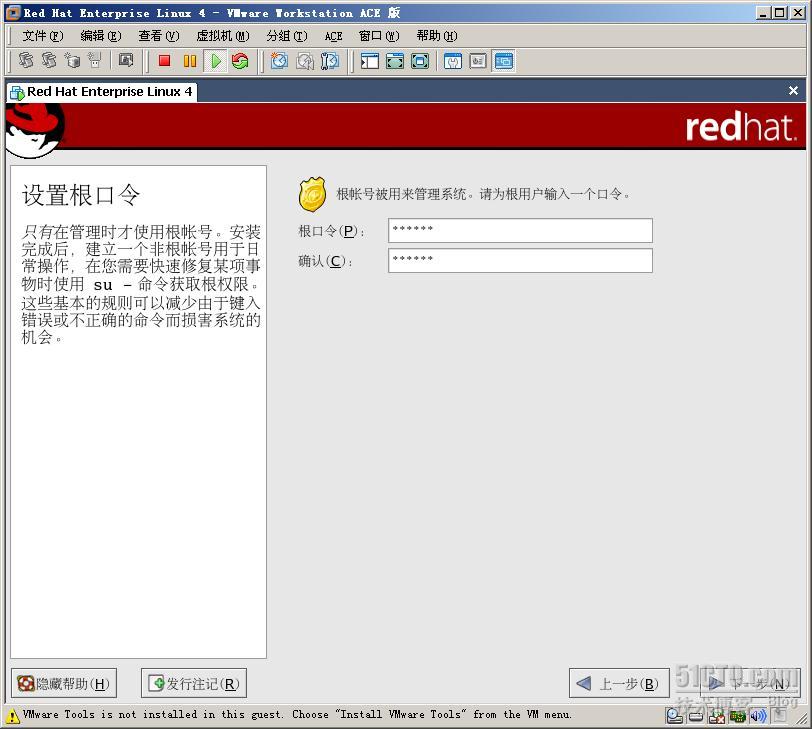This screenshot has width=812, height=729.
Task: Click the network adapter status icon
Action: point(737,717)
